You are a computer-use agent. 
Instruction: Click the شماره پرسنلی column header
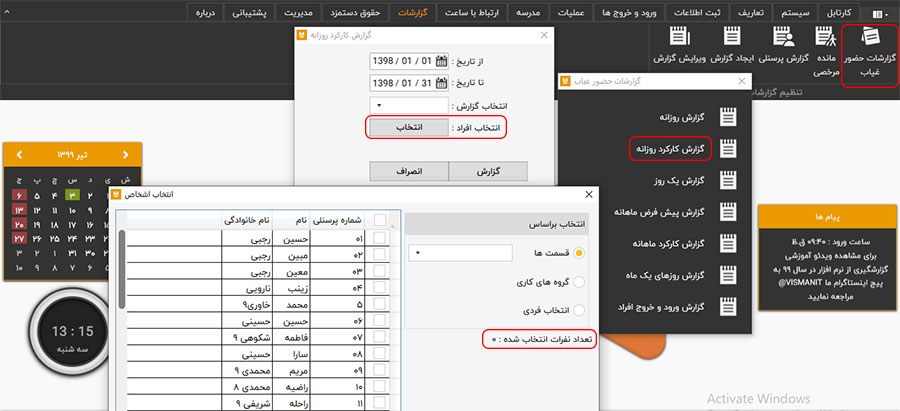(x=340, y=219)
